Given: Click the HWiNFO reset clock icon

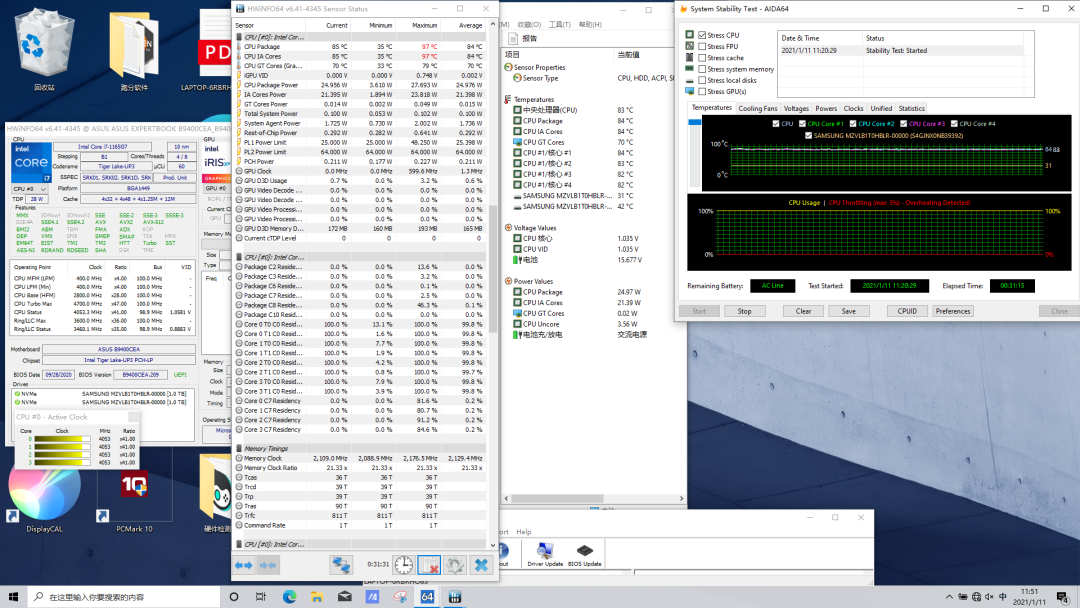Looking at the screenshot, I should [403, 565].
